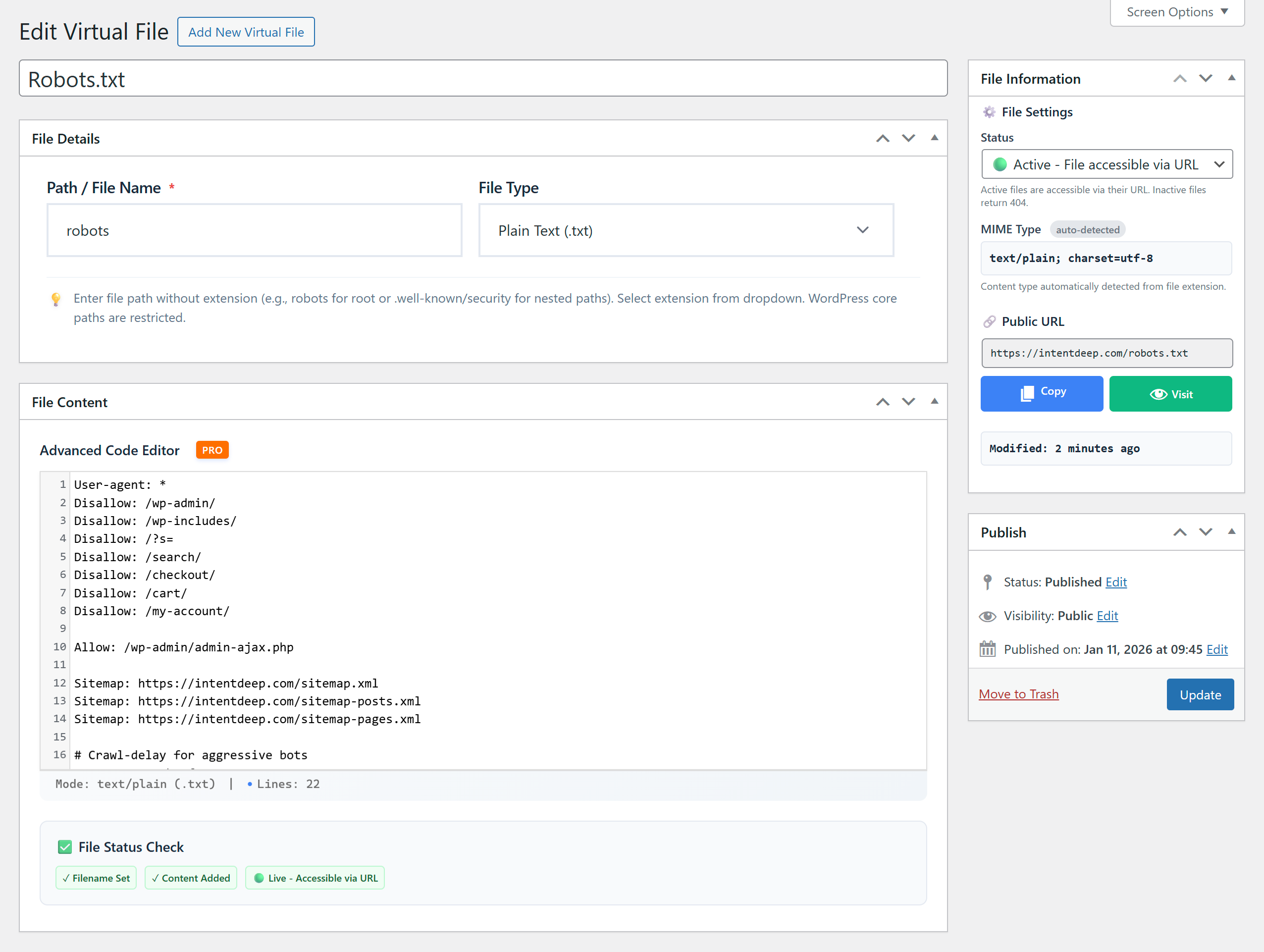The height and width of the screenshot is (952, 1264).
Task: Move File Details panel up
Action: coord(882,138)
